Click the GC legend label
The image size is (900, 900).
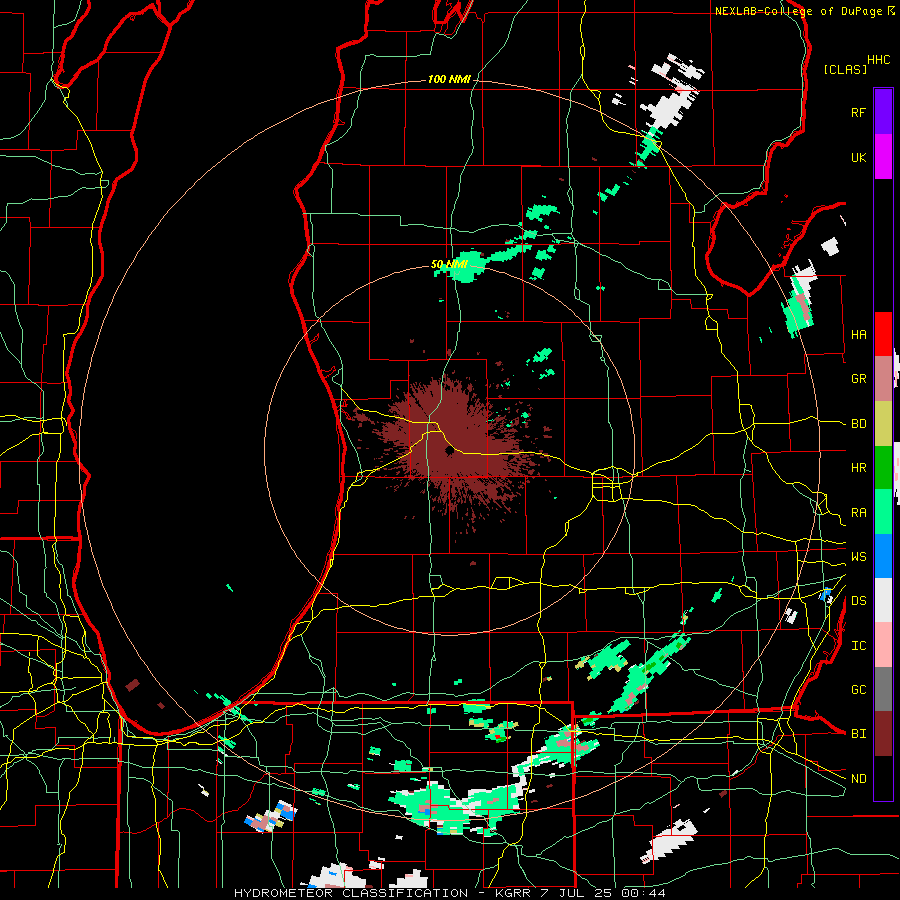[x=859, y=690]
